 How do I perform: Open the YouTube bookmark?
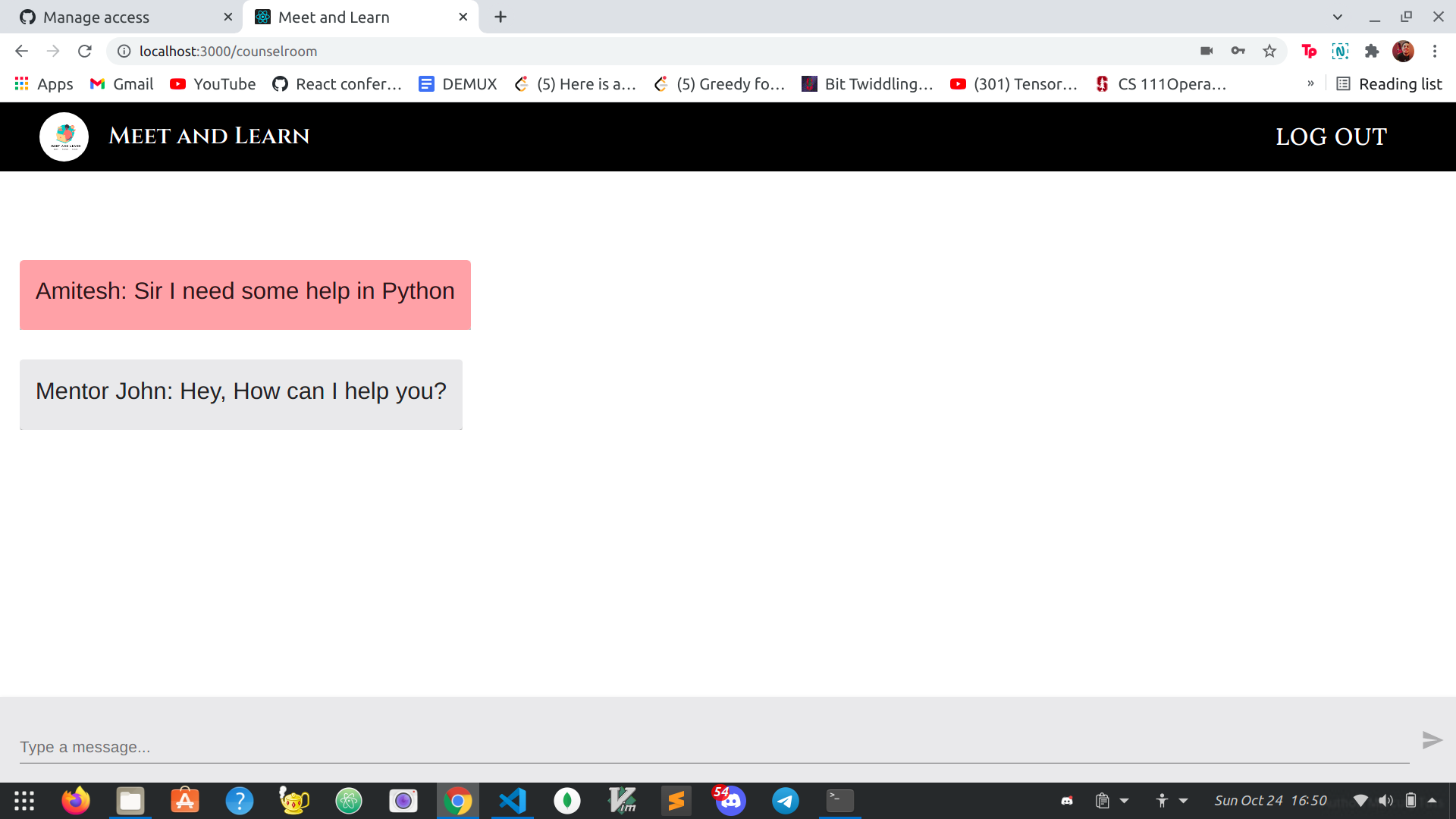pyautogui.click(x=212, y=83)
